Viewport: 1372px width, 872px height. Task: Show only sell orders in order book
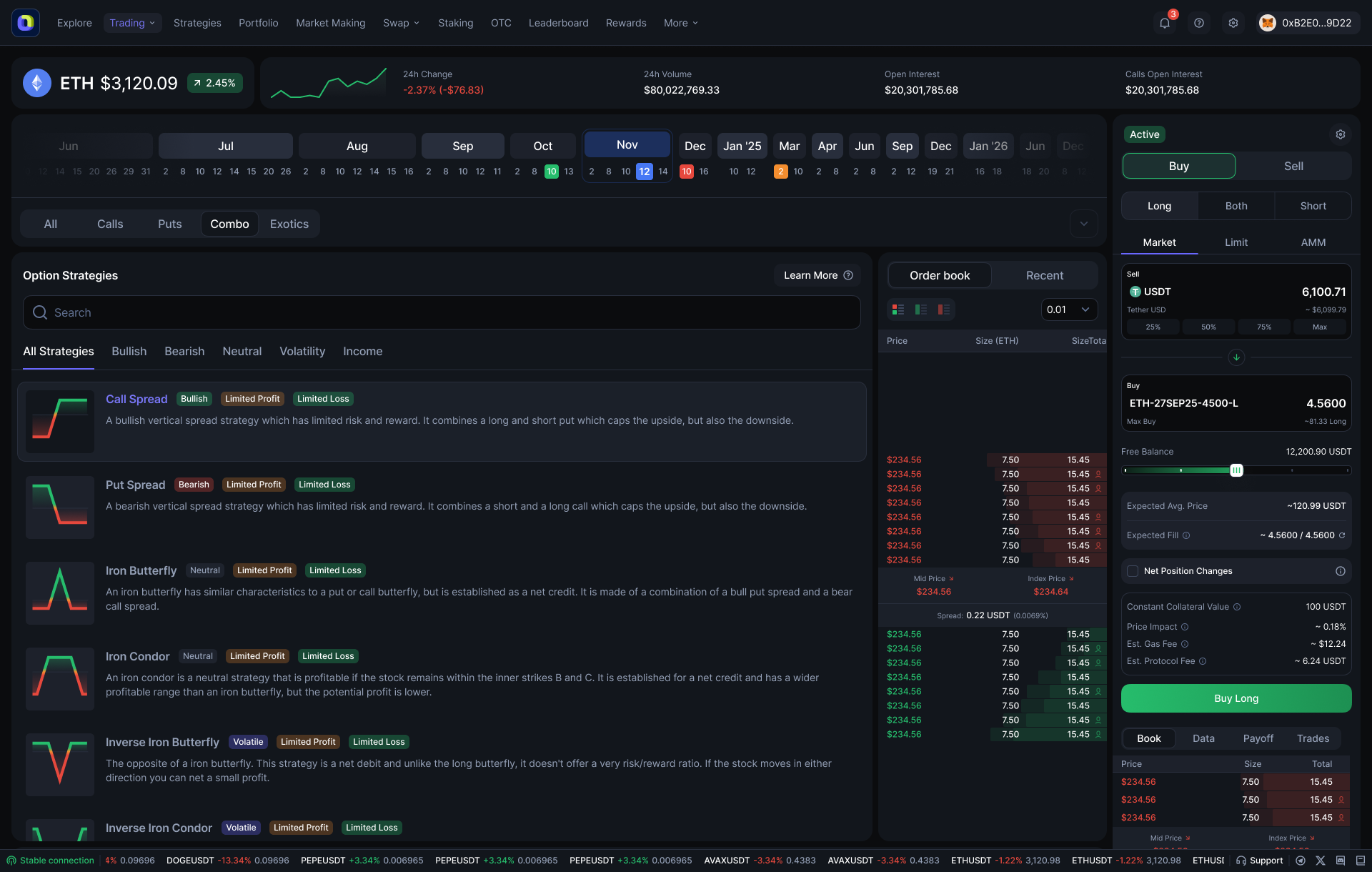(944, 309)
